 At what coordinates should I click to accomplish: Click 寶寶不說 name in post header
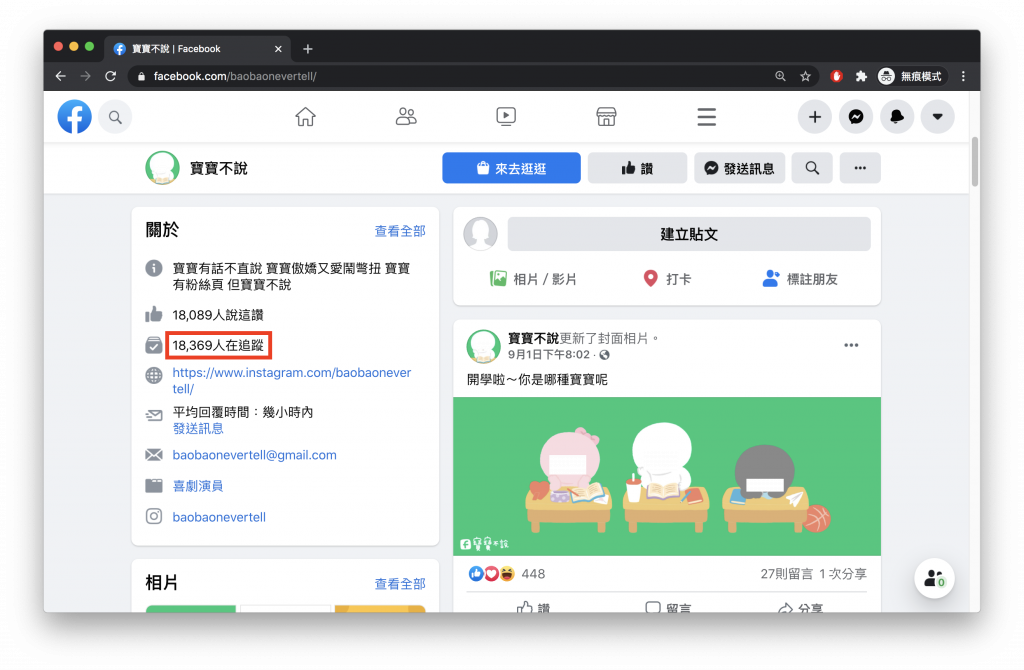click(533, 338)
